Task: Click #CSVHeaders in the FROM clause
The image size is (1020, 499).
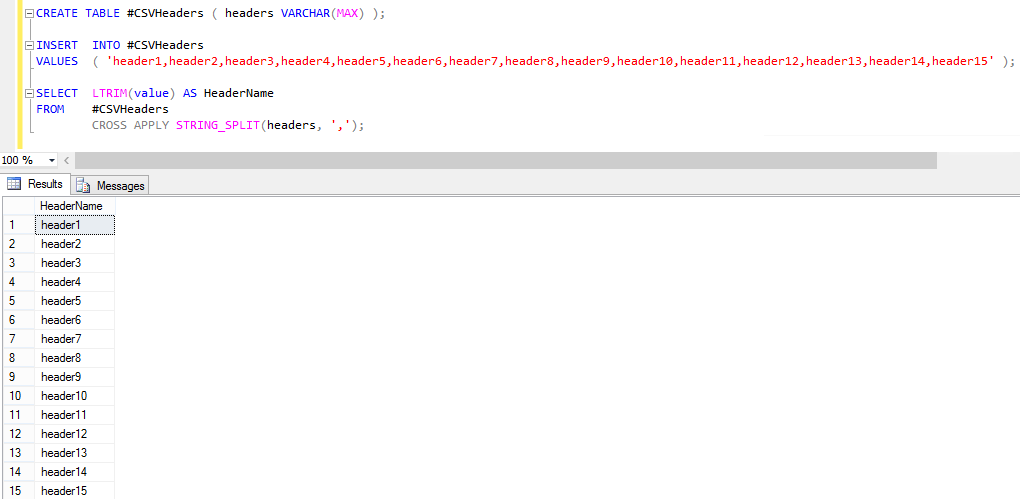Action: (x=130, y=109)
